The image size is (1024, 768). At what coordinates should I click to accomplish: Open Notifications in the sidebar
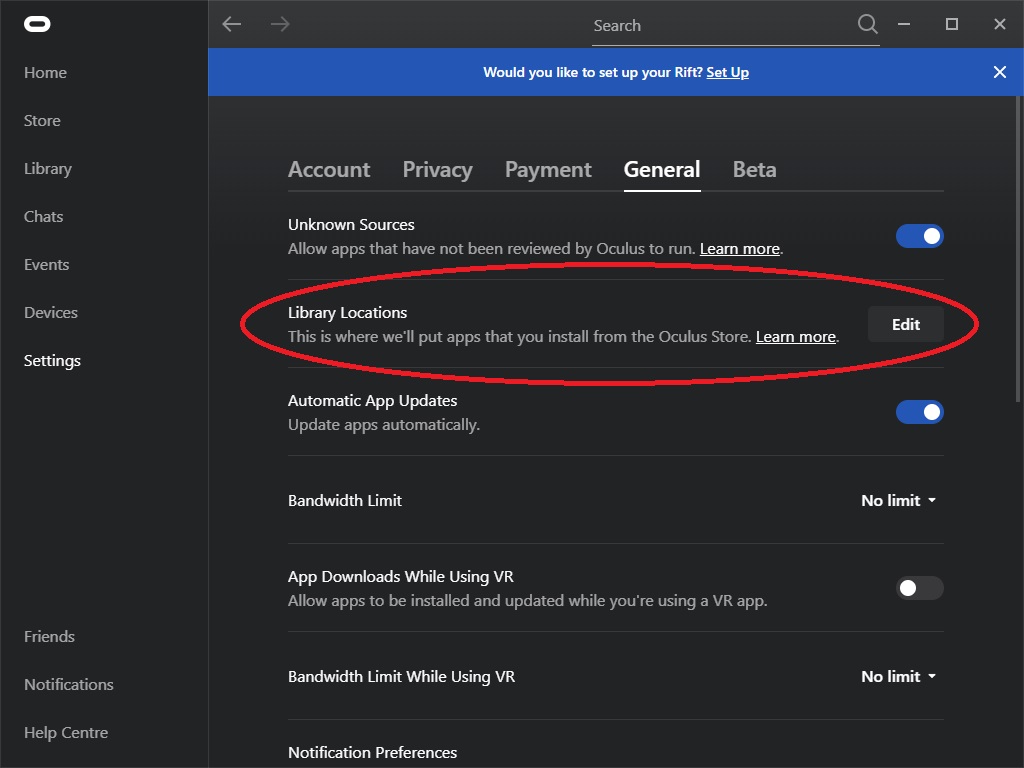[x=69, y=684]
